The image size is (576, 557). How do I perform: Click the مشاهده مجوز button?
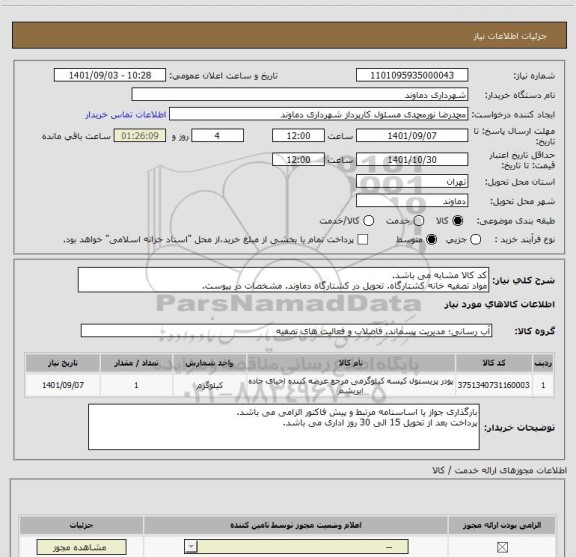pyautogui.click(x=82, y=547)
